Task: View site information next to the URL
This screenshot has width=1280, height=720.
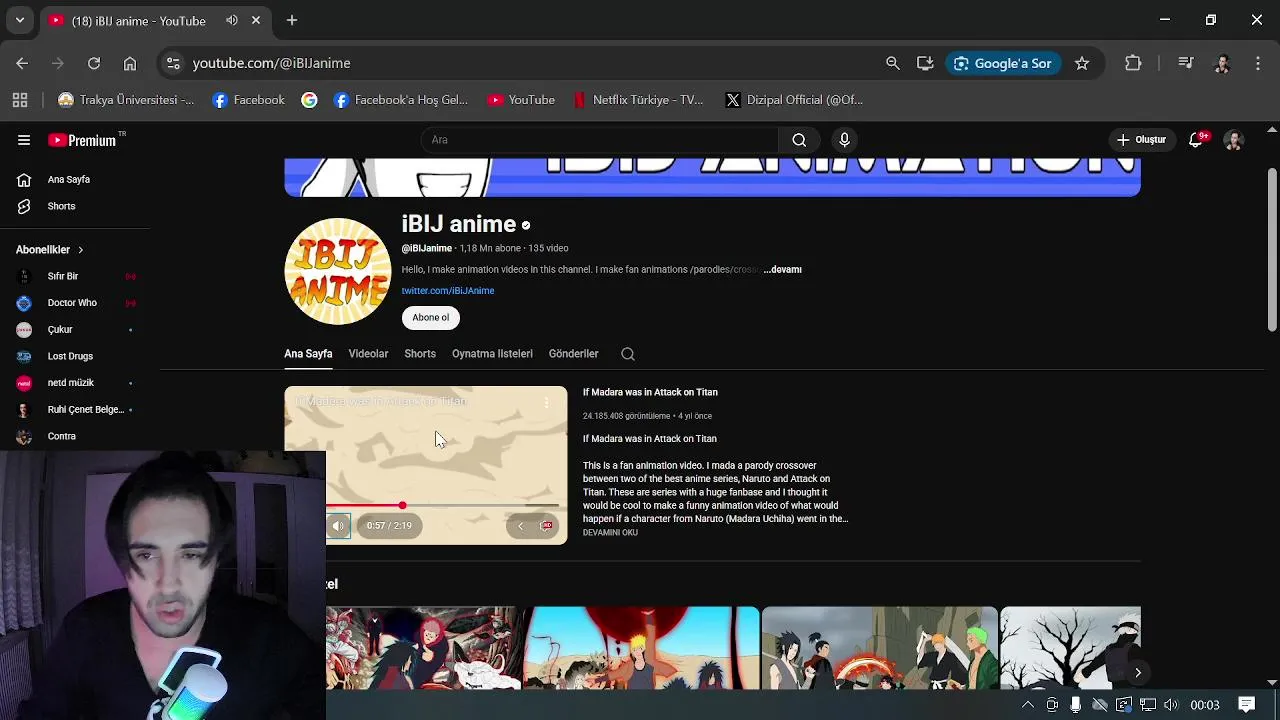Action: click(173, 63)
